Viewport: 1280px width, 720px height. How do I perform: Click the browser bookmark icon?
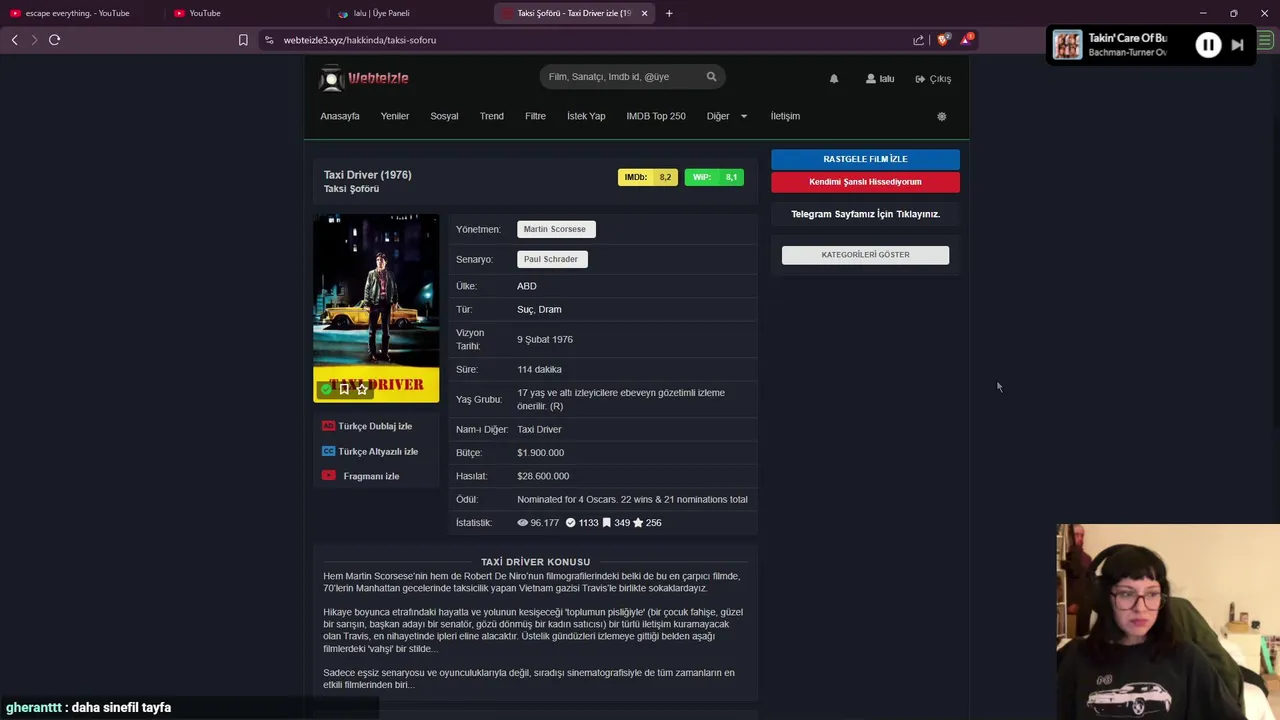[x=243, y=40]
